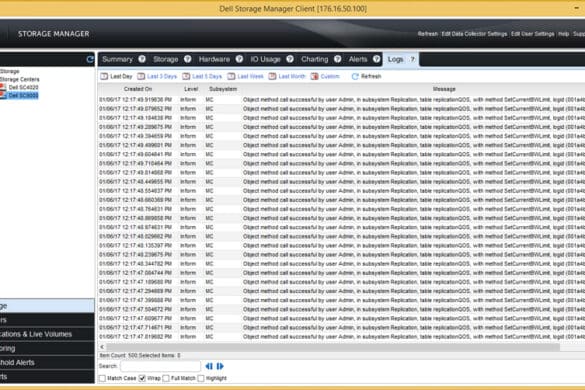Screen dimensions: 585x390
Task: Open the help icon beside the Hardware tab
Action: (239, 59)
